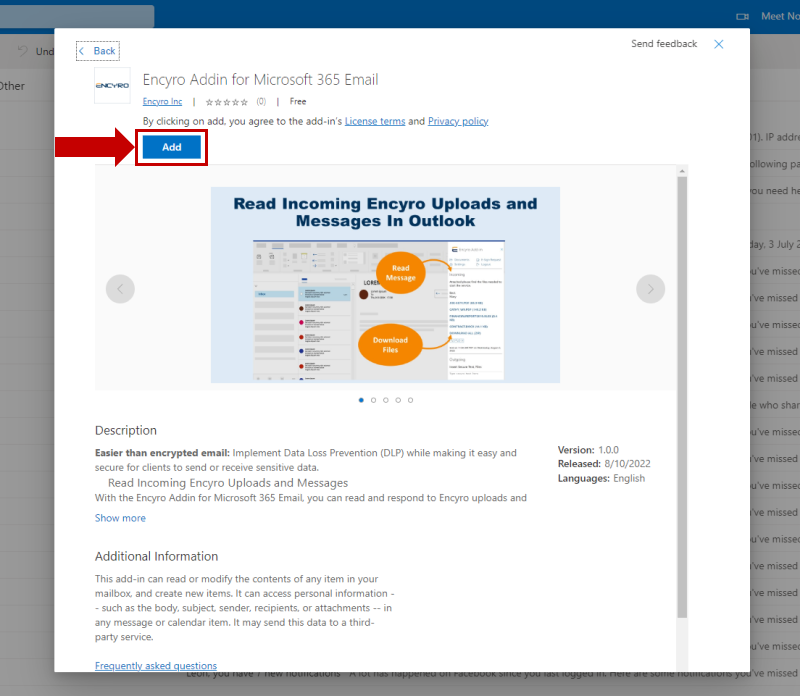
Task: Go back using the Back link
Action: 98,51
